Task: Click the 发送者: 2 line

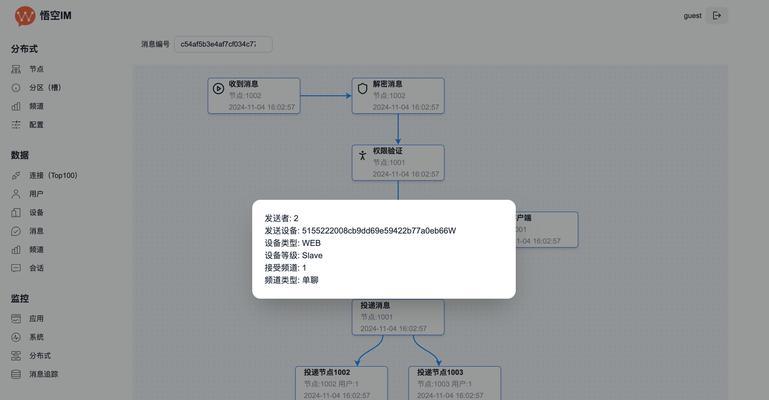Action: [281, 218]
